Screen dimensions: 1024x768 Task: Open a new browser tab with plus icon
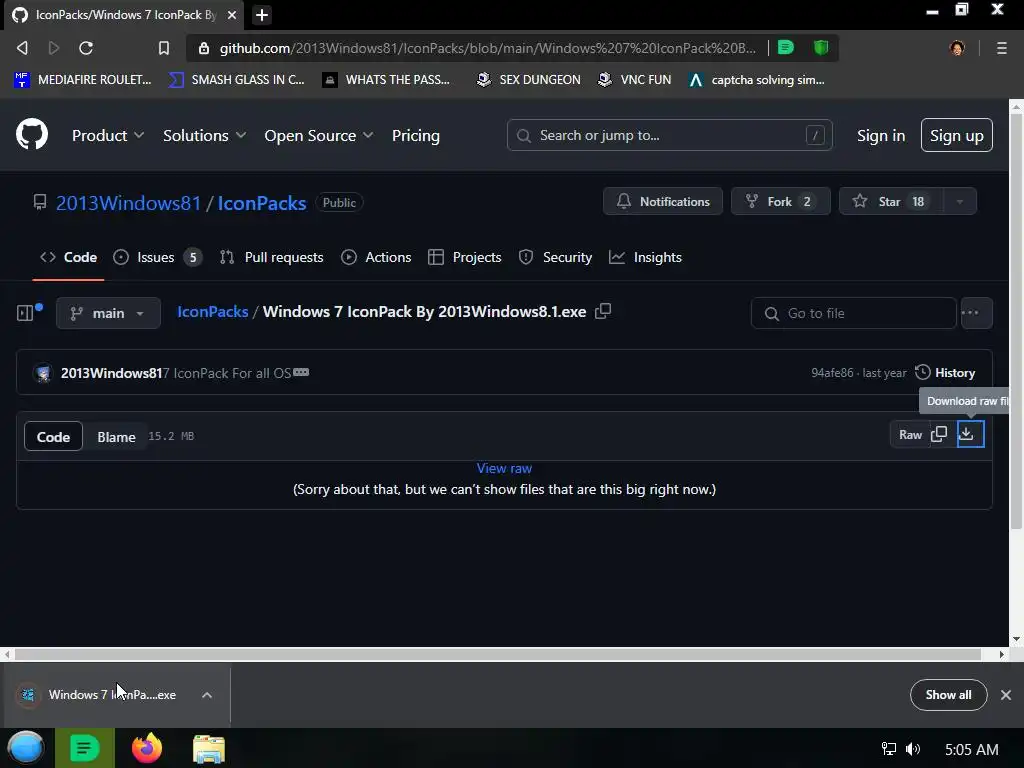(261, 15)
